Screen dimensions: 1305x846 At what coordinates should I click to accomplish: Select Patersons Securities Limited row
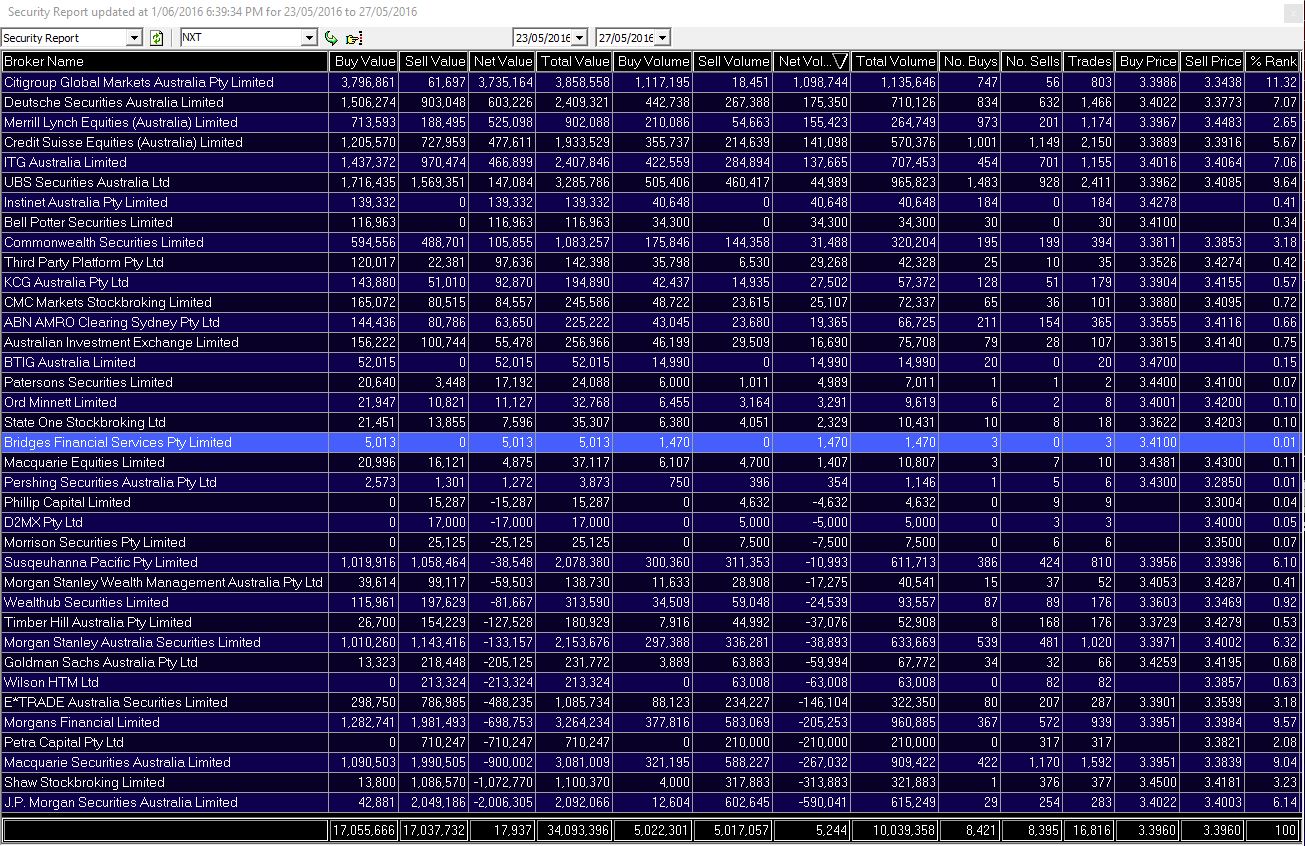[x=650, y=382]
